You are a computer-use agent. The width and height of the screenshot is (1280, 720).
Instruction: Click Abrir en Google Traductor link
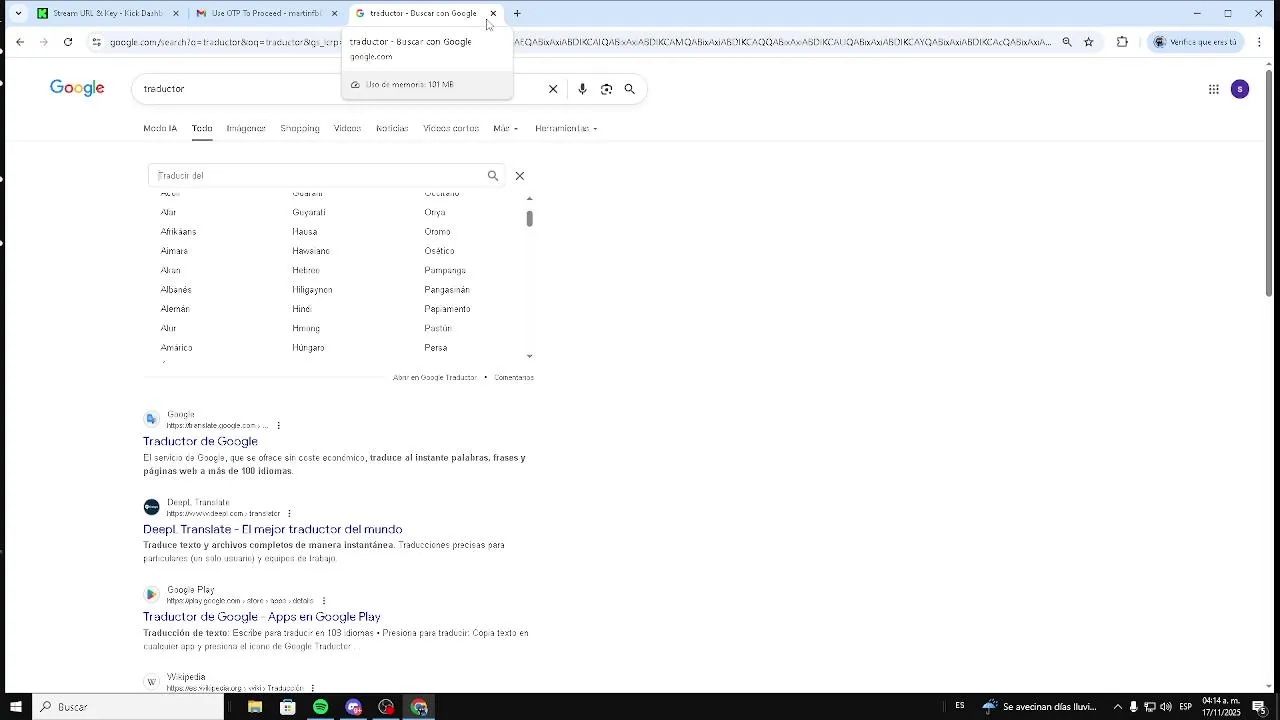pyautogui.click(x=435, y=378)
